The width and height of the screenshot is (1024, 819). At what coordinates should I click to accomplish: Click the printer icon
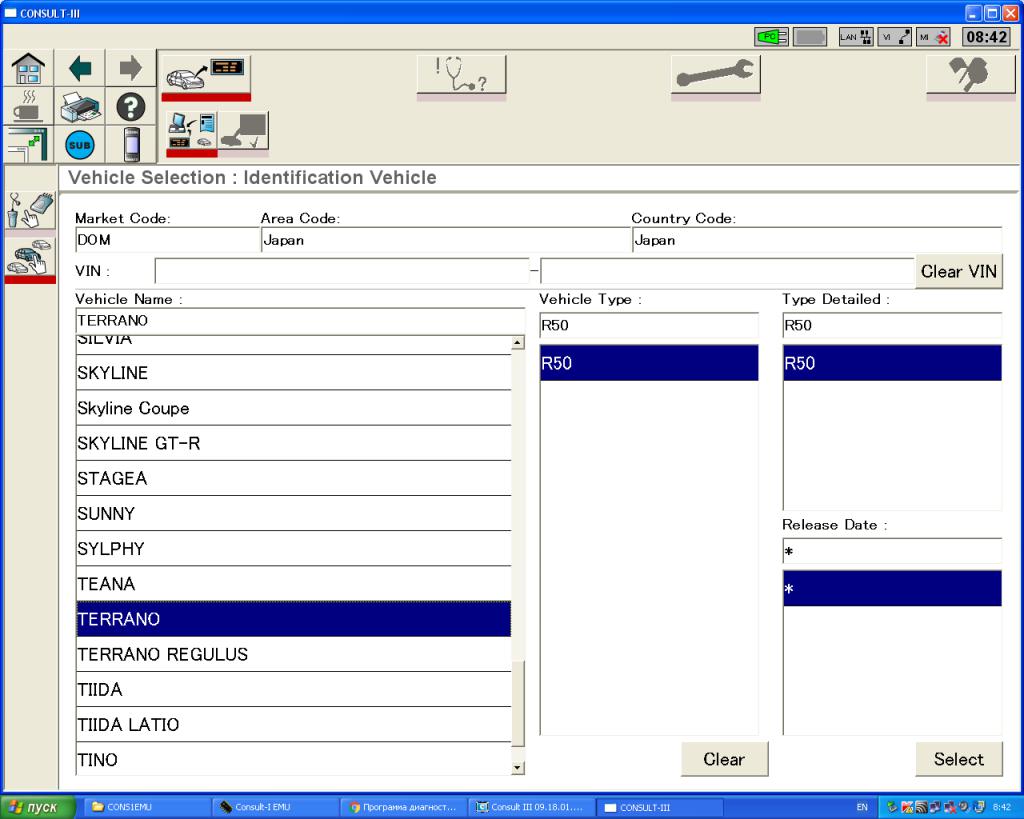[79, 108]
